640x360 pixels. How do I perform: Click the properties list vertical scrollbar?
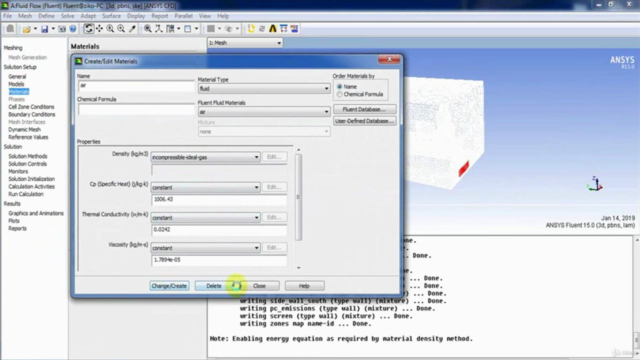(298, 198)
